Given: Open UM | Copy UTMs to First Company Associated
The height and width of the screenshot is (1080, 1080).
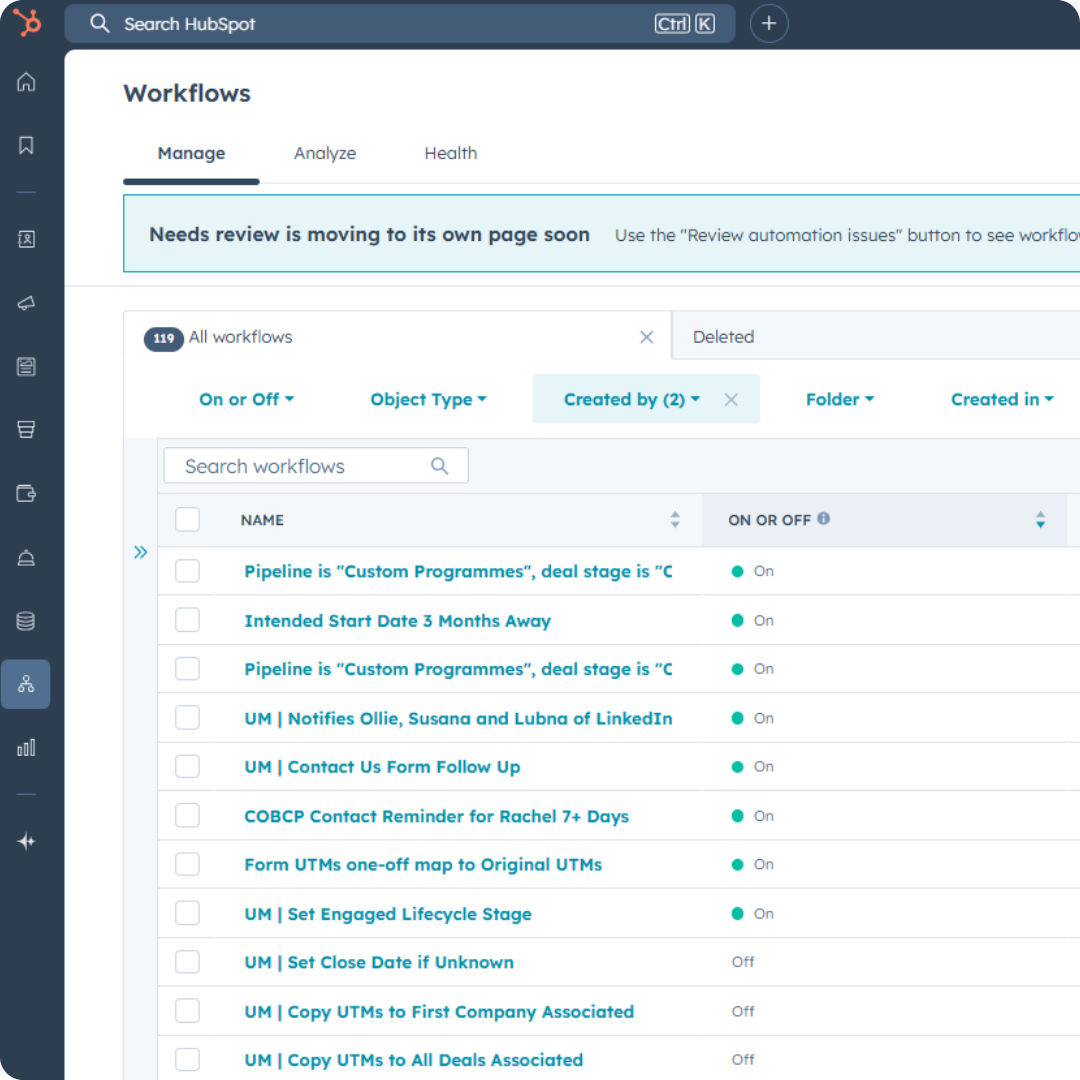Looking at the screenshot, I should click(x=439, y=1012).
